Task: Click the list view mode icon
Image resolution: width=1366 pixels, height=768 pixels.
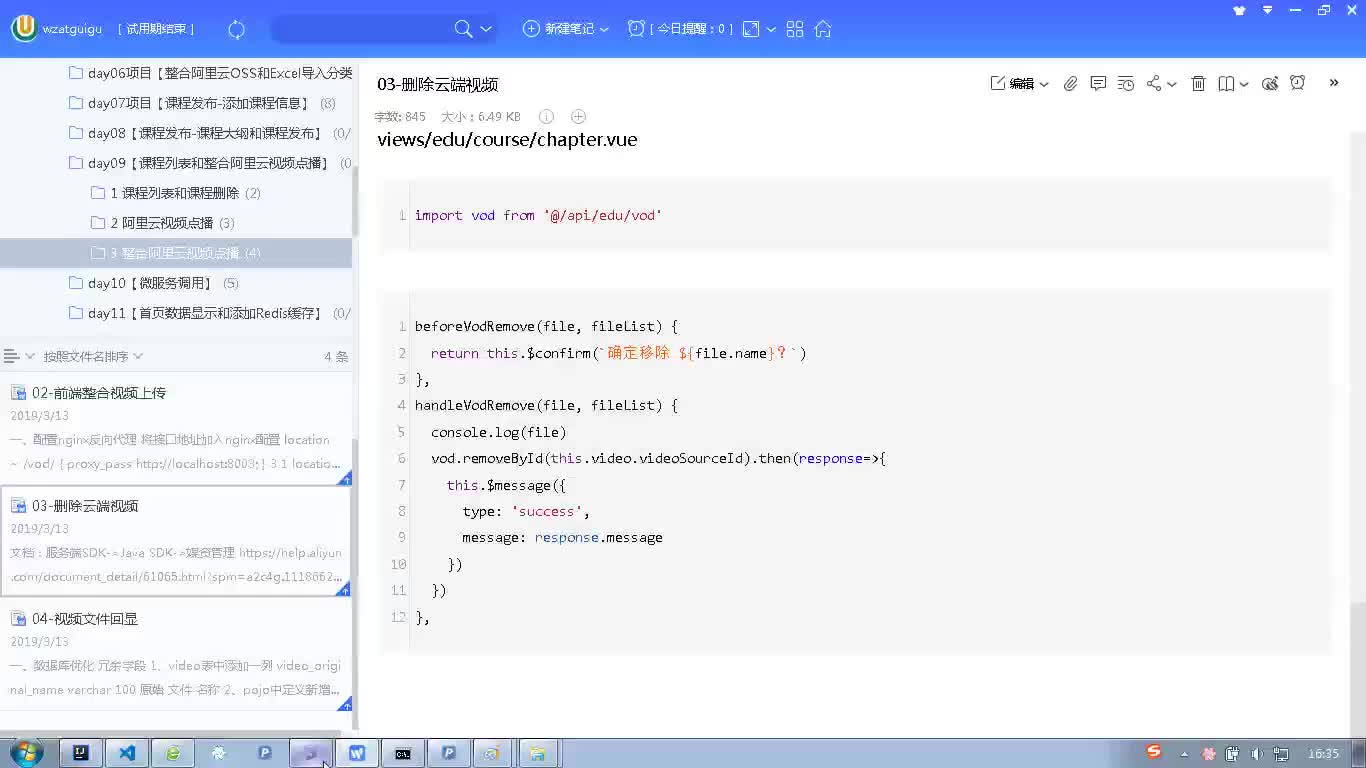Action: (12, 356)
